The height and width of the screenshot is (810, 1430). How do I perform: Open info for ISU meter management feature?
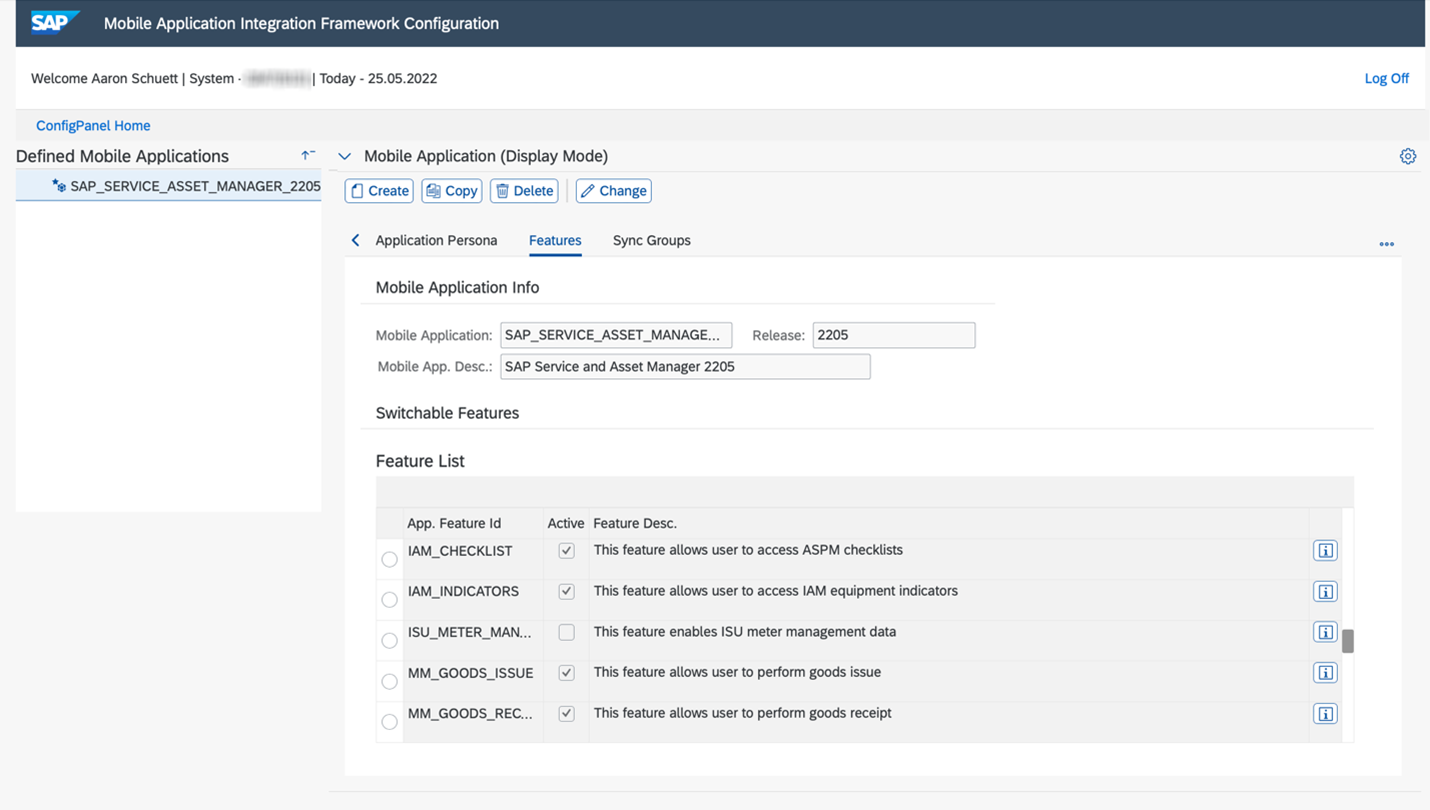(x=1325, y=632)
